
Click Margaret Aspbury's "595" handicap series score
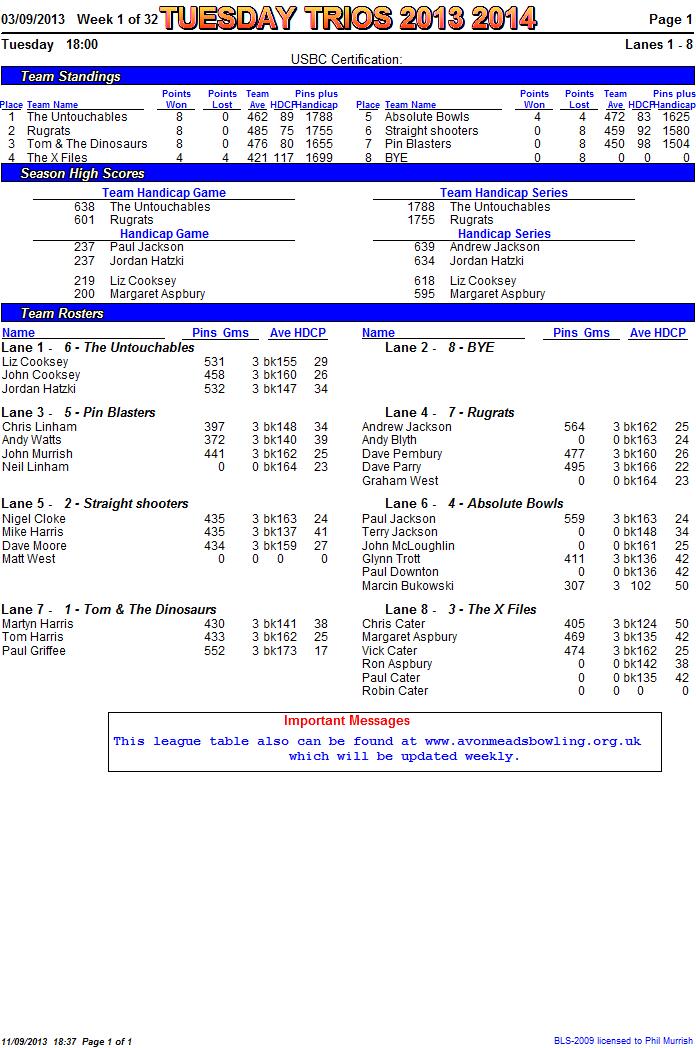pyautogui.click(x=424, y=294)
